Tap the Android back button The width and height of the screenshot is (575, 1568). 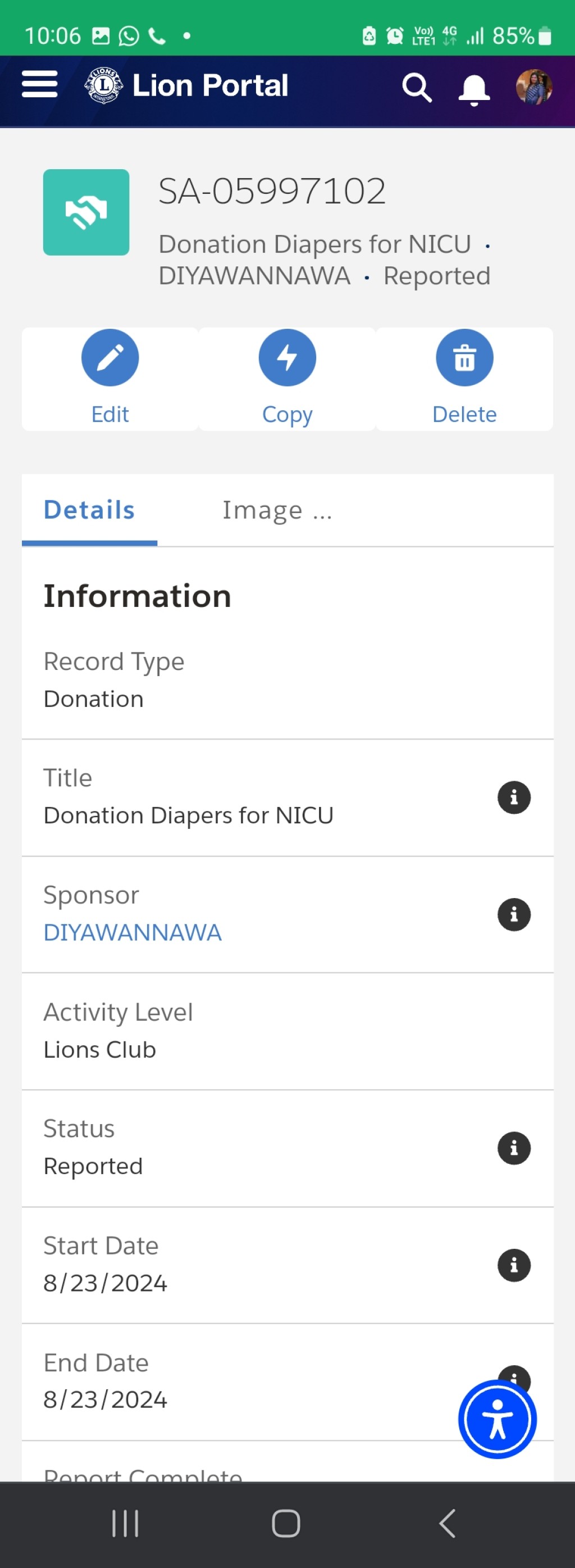pyautogui.click(x=447, y=1524)
